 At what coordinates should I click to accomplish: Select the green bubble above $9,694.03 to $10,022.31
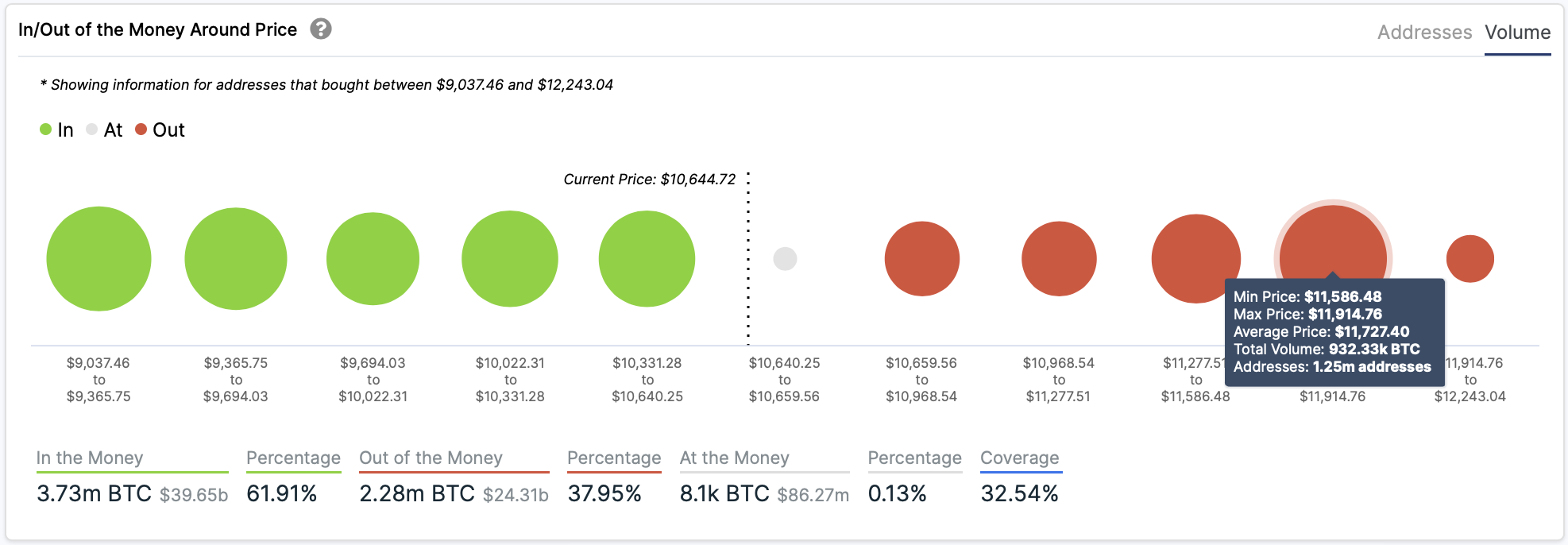373,259
